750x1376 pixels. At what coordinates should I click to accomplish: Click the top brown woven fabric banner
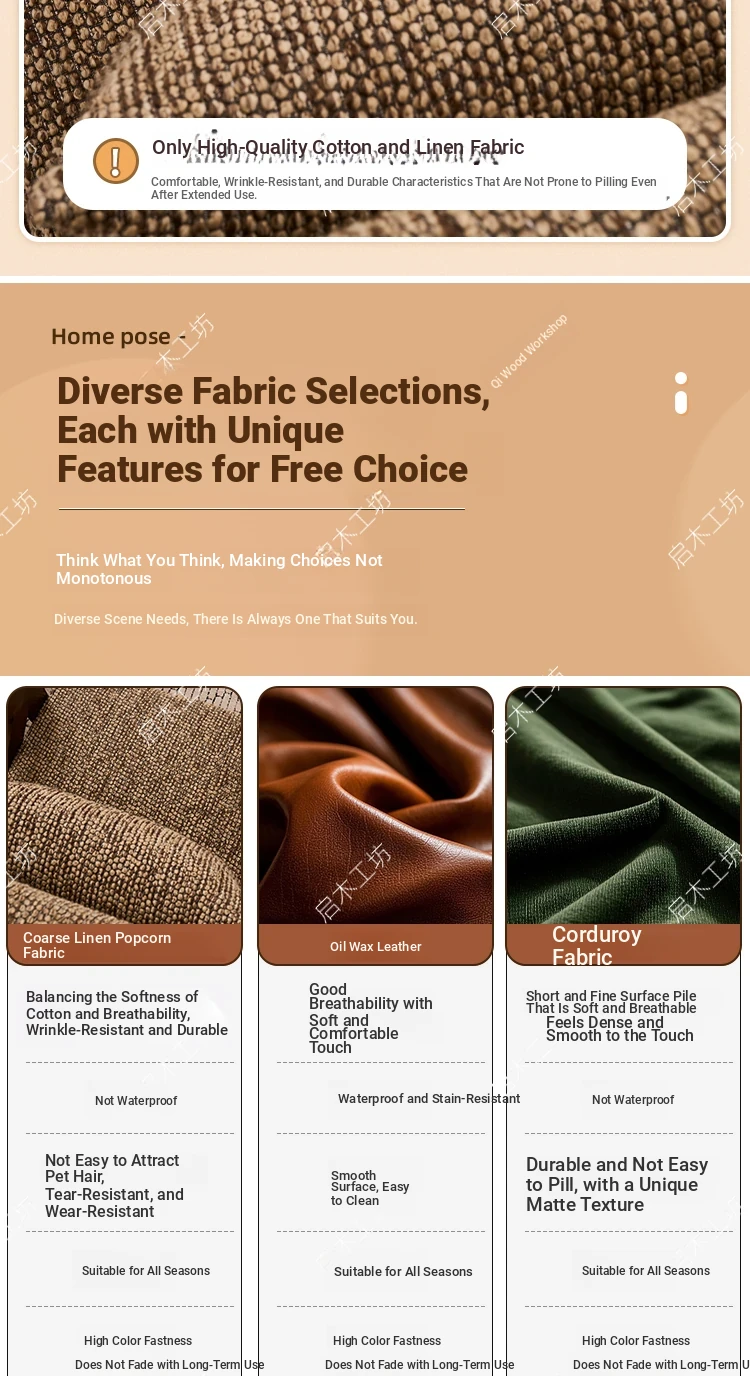375,118
